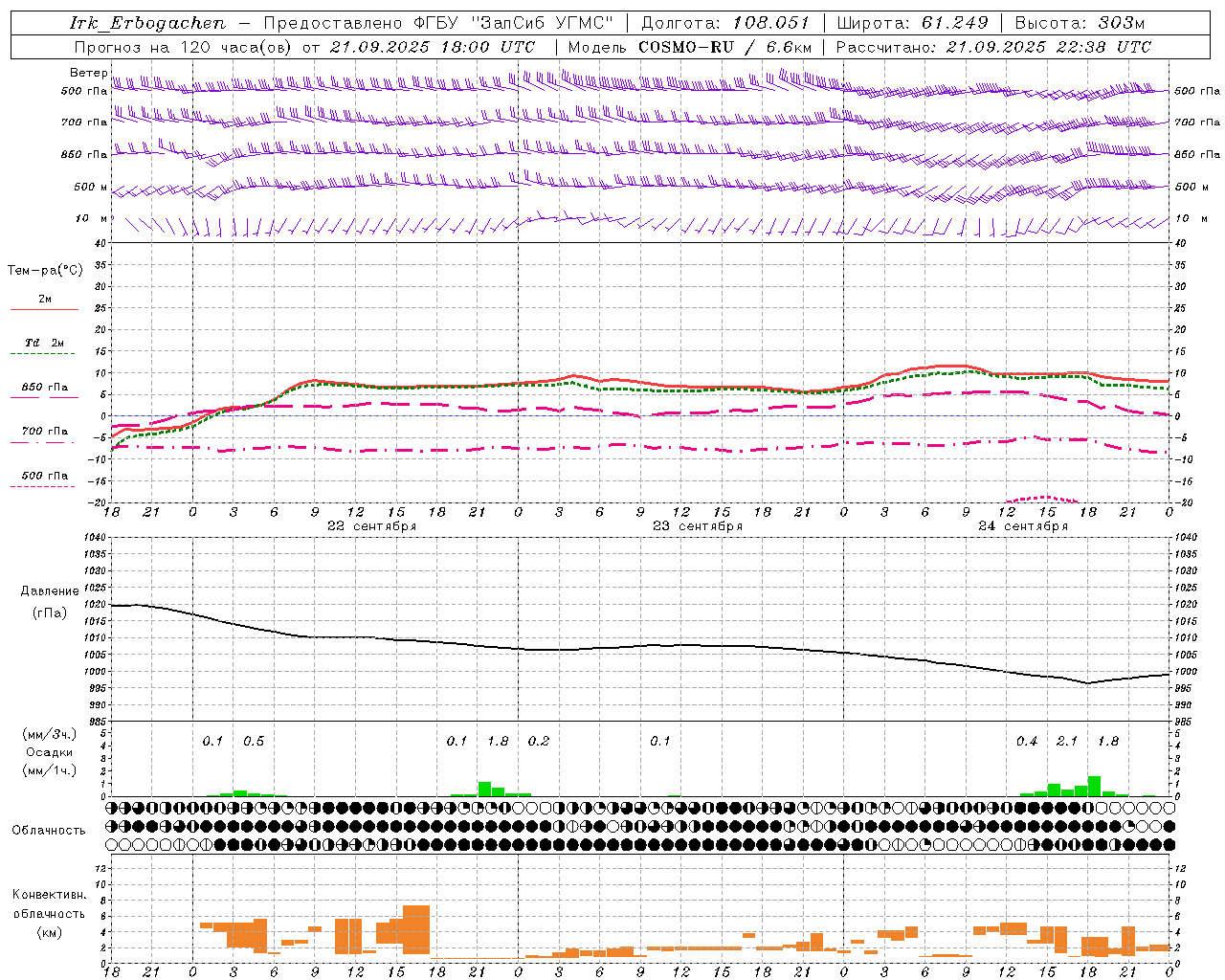Select the 500 м wind level label on left

click(x=92, y=188)
